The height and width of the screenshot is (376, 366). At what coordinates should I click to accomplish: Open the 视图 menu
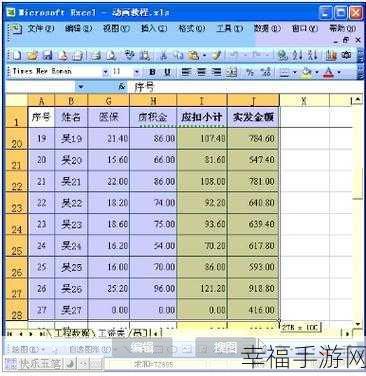pyautogui.click(x=116, y=29)
